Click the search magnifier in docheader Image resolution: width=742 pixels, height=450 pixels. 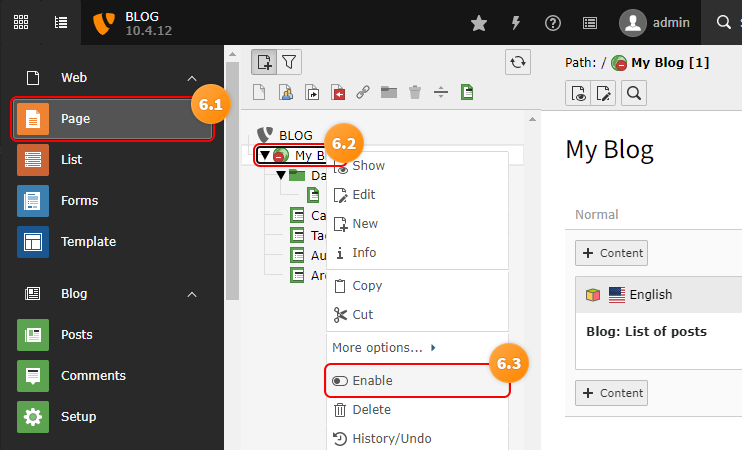tap(634, 94)
